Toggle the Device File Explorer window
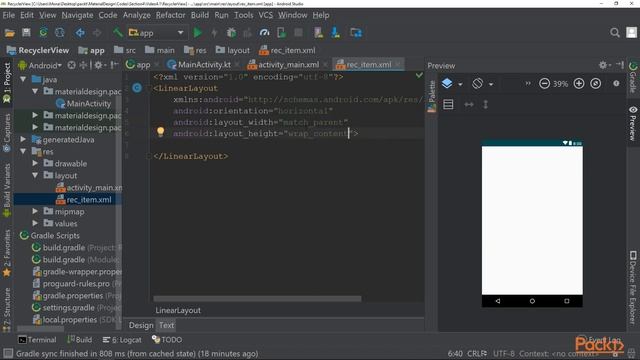This screenshot has width=640, height=360. point(633,288)
